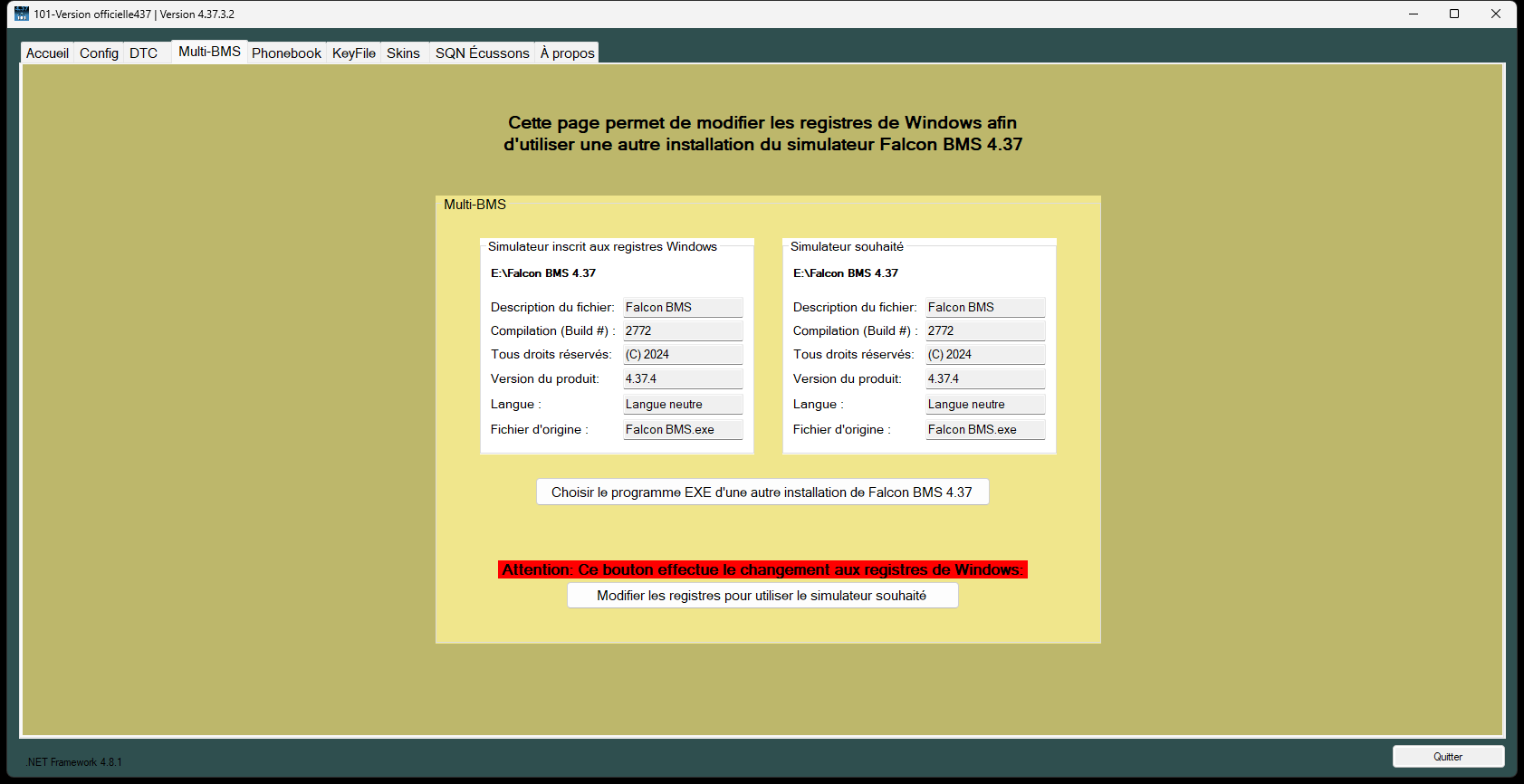Show the À propos tab
The height and width of the screenshot is (784, 1524).
(x=568, y=53)
